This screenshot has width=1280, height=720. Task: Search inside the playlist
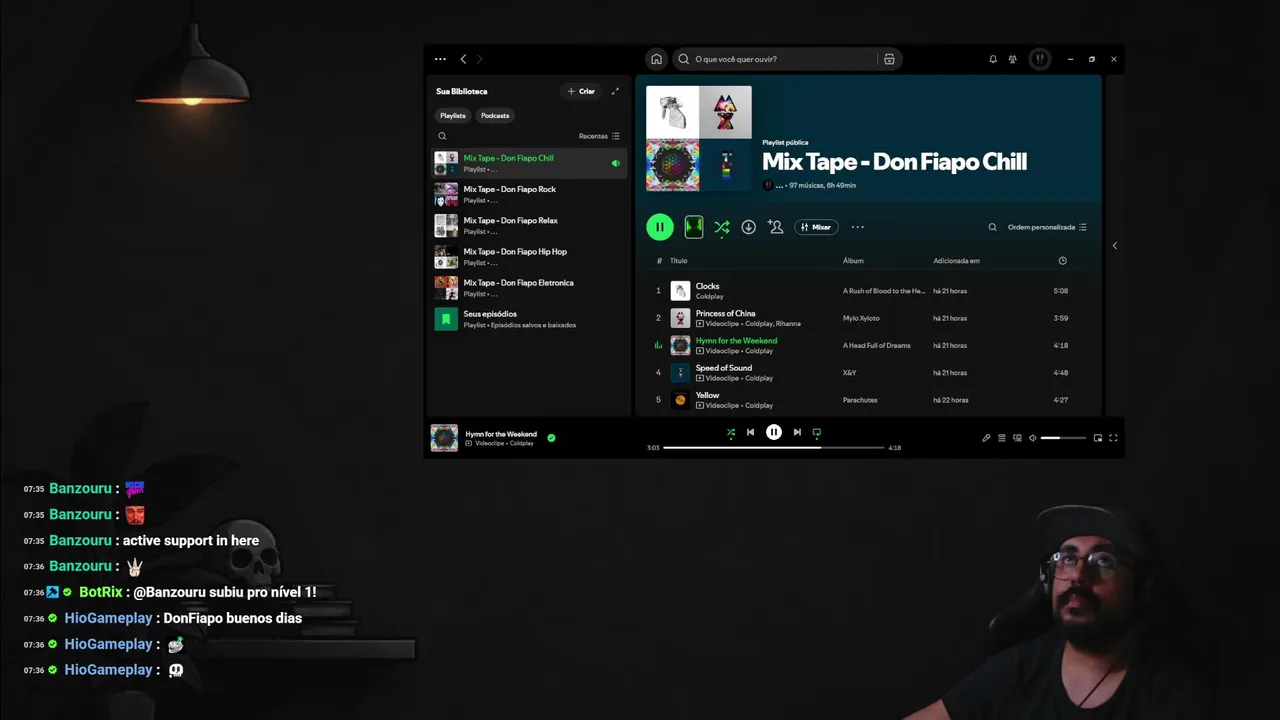992,227
